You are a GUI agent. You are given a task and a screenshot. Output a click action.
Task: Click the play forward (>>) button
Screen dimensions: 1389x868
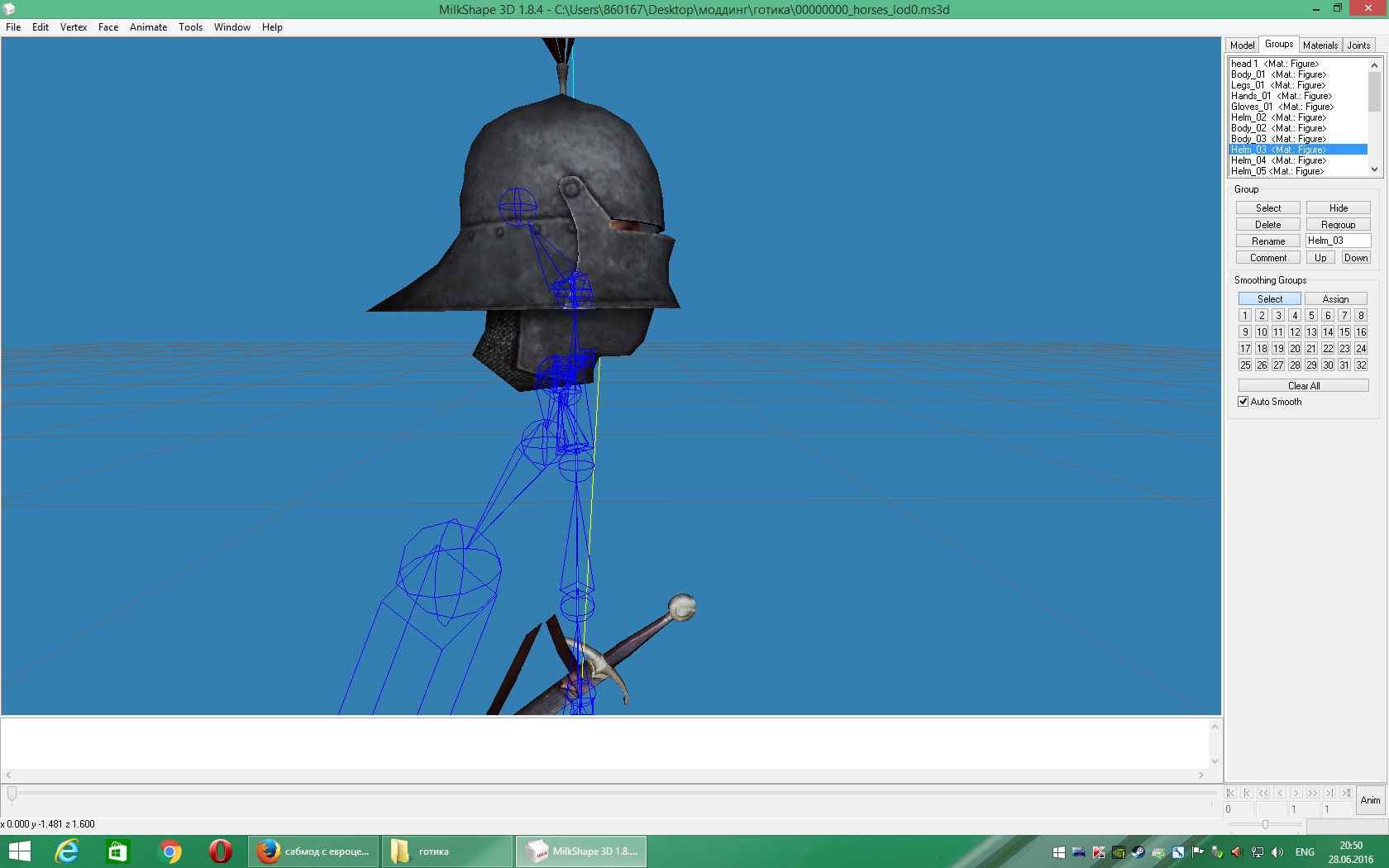point(1313,793)
